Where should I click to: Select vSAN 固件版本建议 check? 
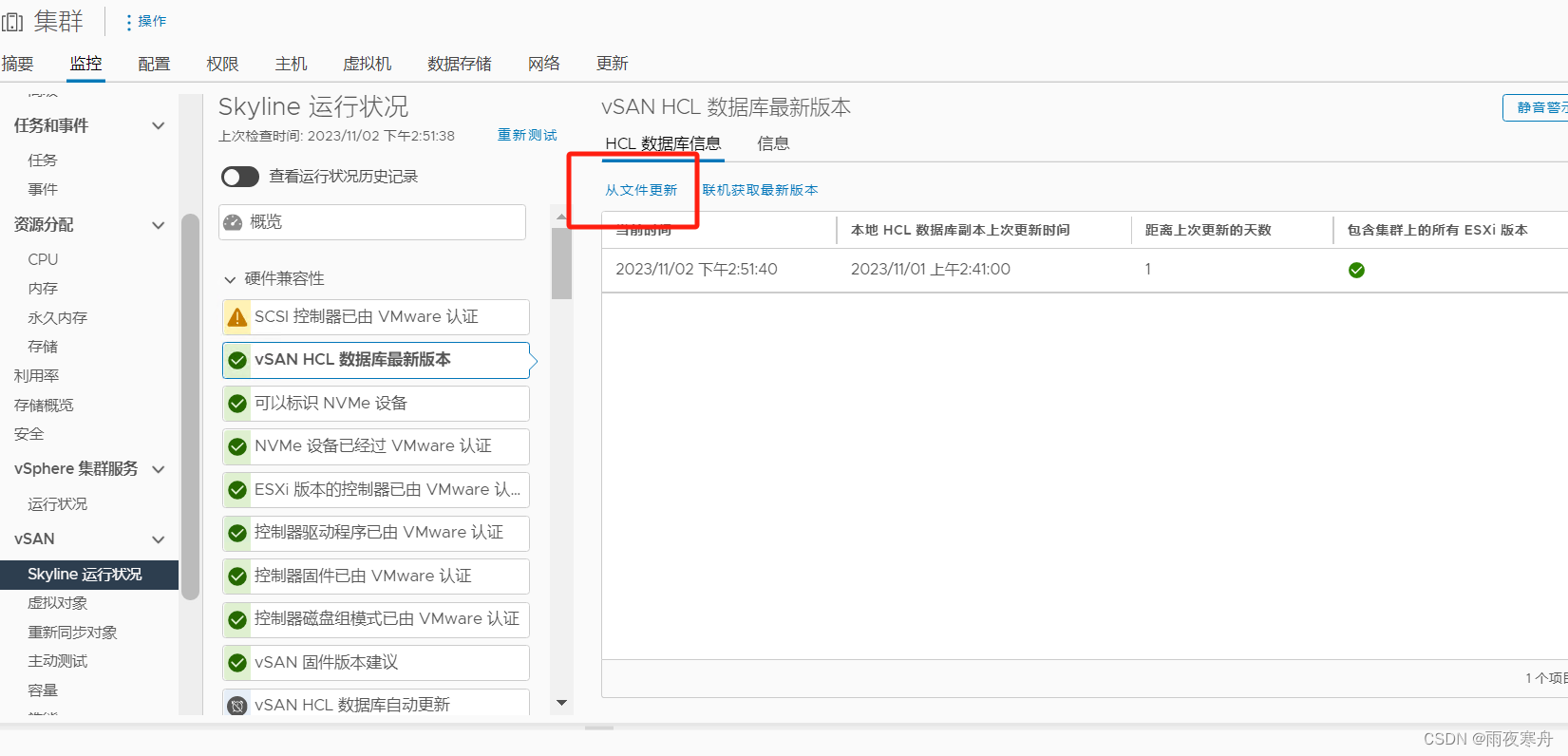(x=375, y=663)
